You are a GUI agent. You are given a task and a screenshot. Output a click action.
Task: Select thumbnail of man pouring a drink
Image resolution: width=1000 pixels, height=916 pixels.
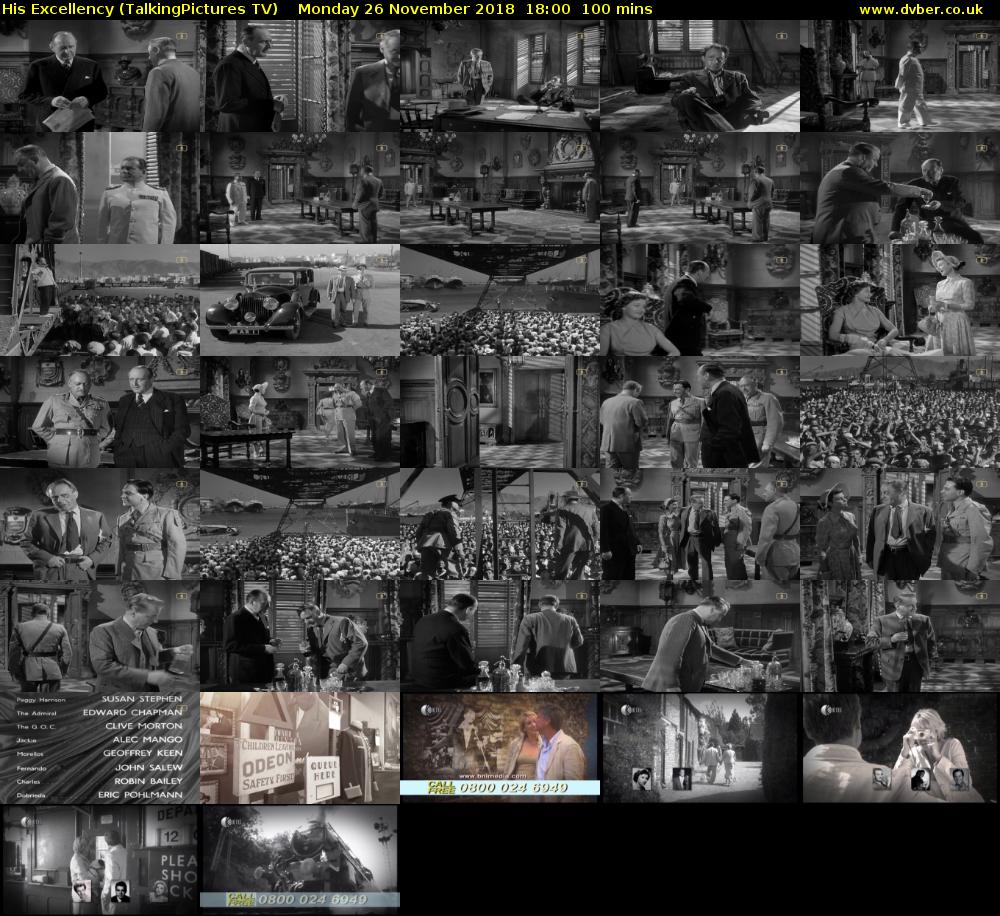coord(899,188)
